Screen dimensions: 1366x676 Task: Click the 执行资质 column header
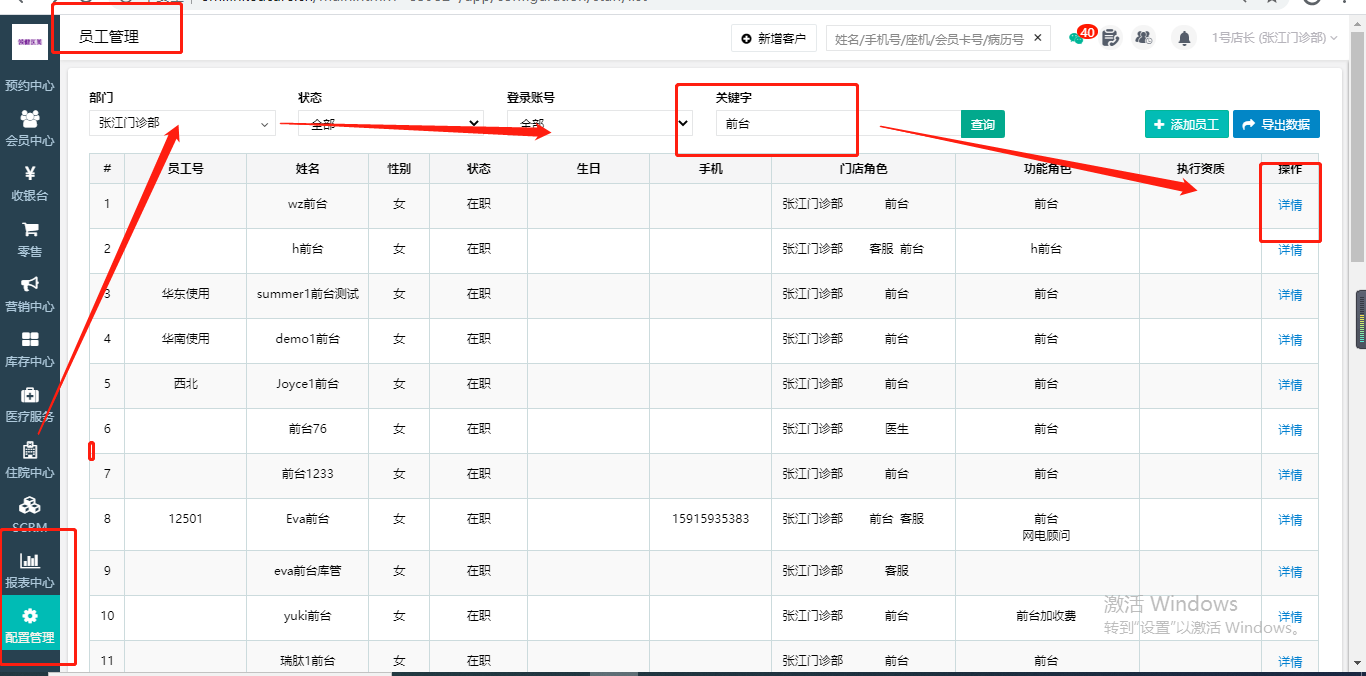(x=1200, y=169)
